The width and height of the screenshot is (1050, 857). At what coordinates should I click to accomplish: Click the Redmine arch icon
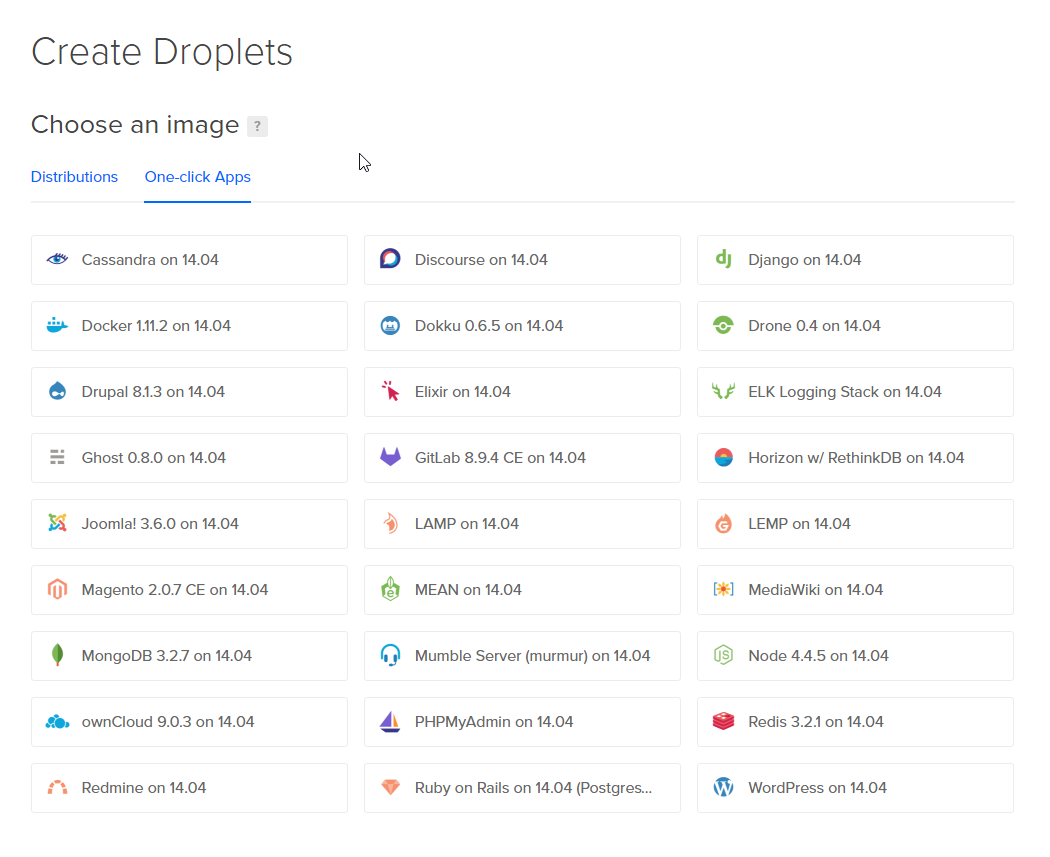click(58, 787)
